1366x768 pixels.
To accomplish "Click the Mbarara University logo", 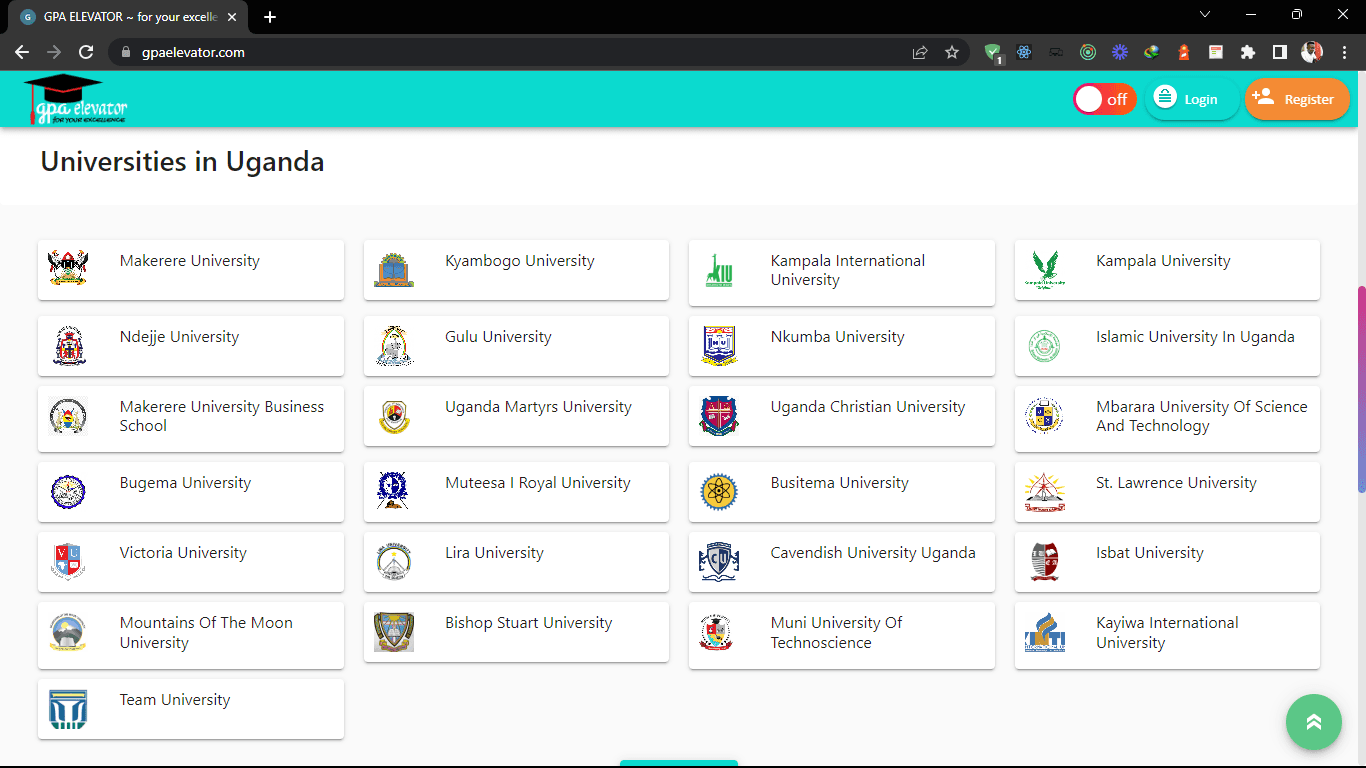I will 1045,415.
